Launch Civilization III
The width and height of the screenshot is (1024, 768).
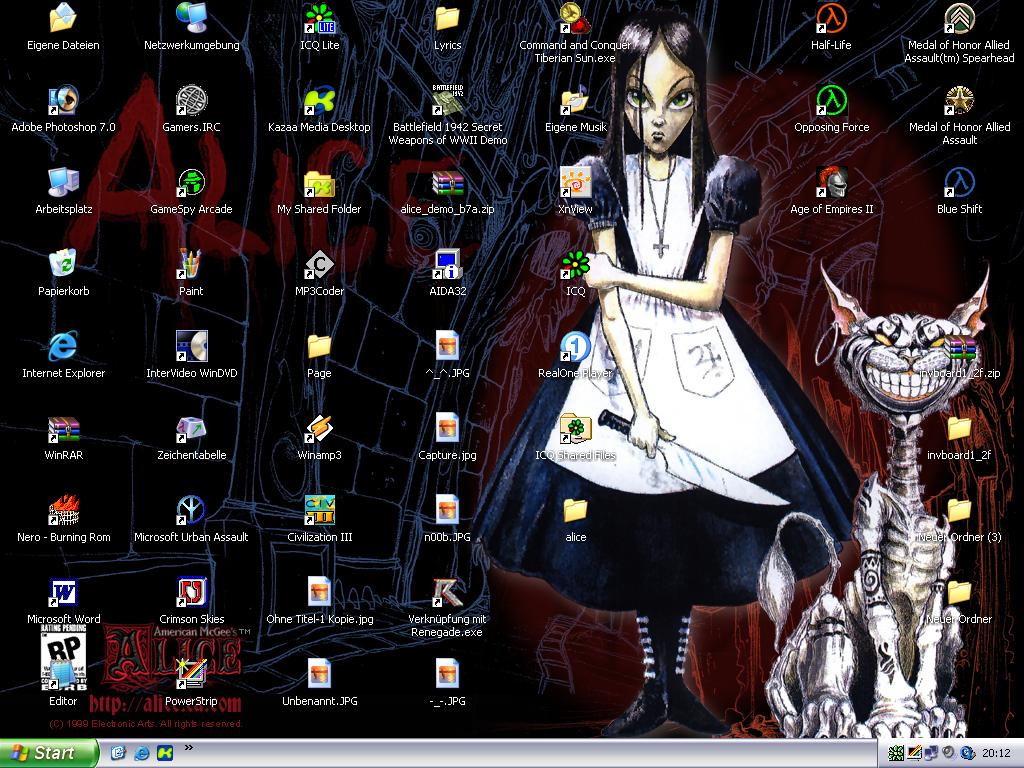point(319,511)
